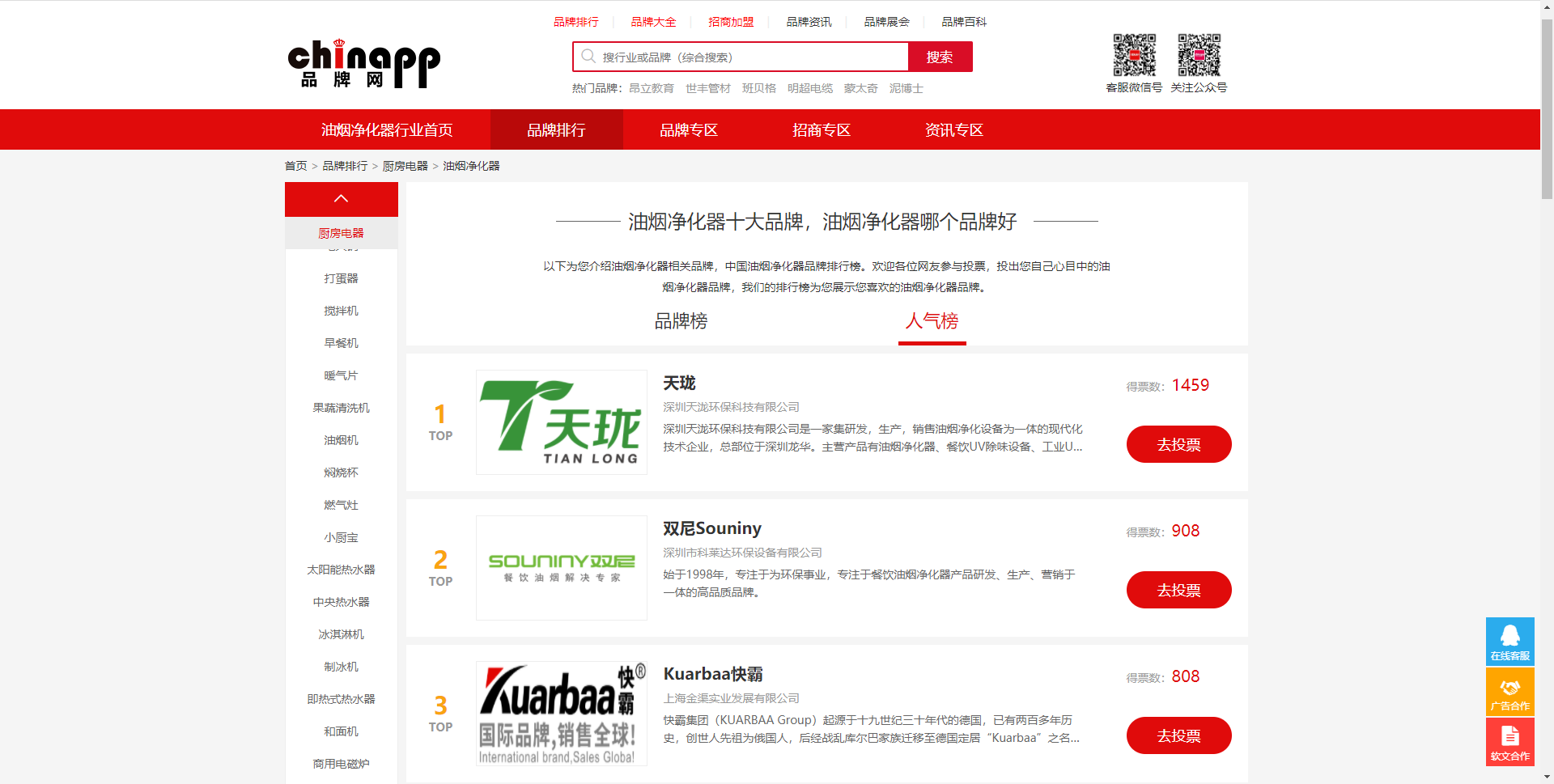The image size is (1554, 784).
Task: Select 早餐机 in the sidebar
Action: click(341, 343)
